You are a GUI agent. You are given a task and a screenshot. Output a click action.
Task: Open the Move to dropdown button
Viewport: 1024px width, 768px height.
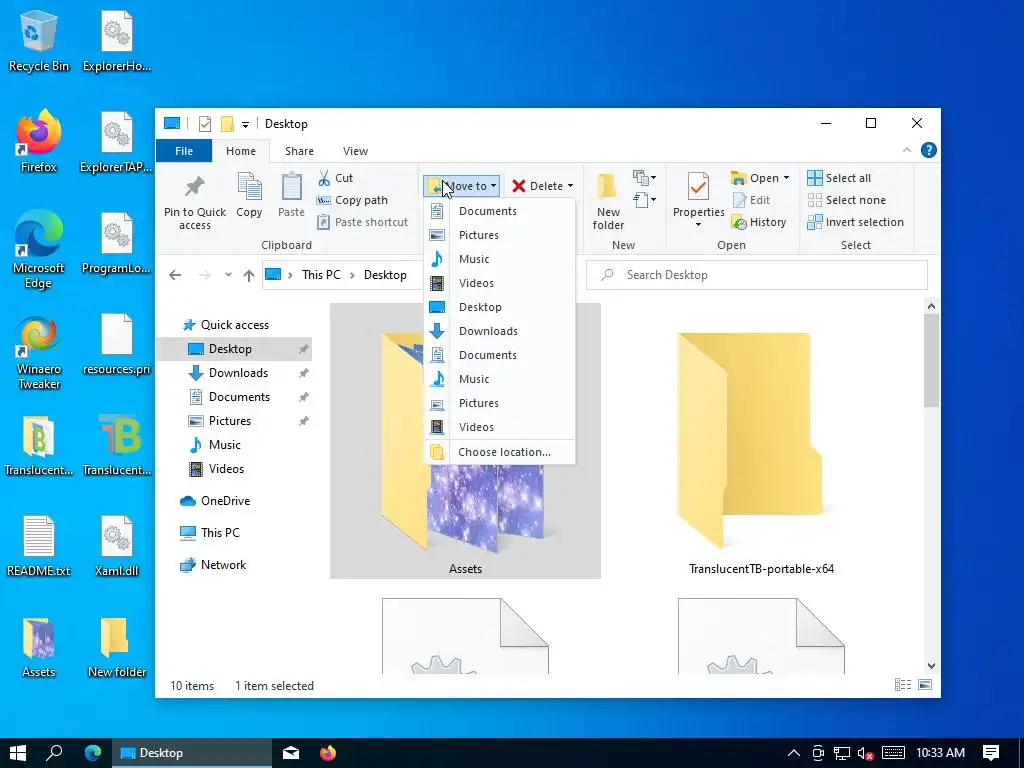(462, 186)
